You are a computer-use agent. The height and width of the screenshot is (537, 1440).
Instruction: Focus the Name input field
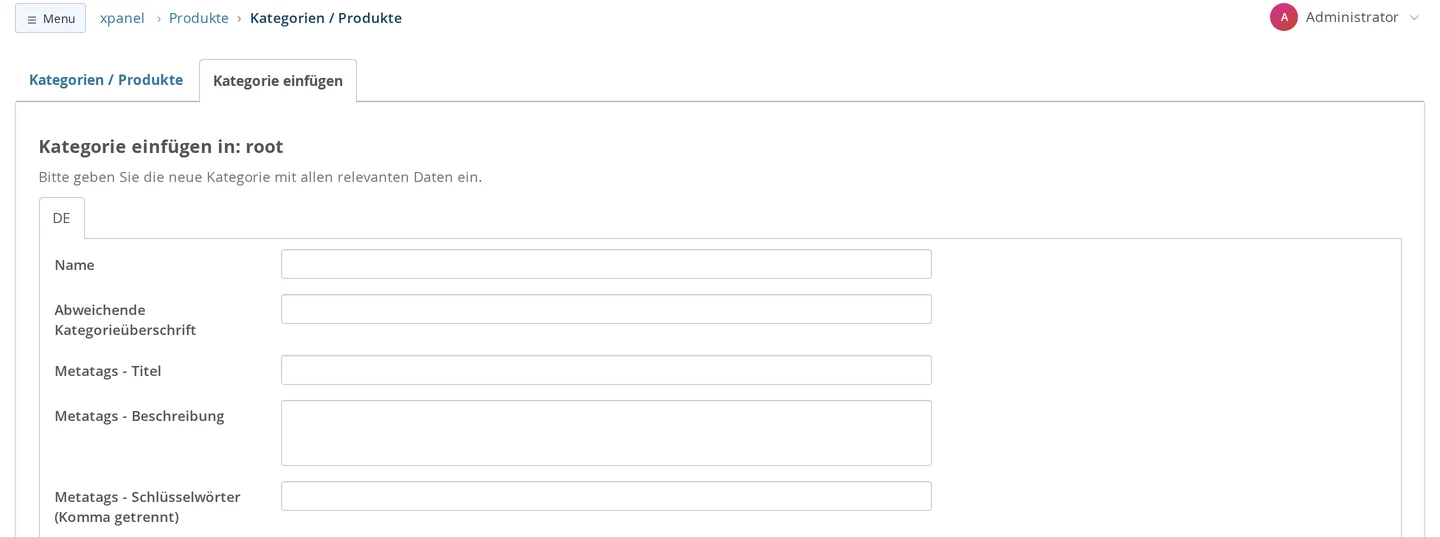606,264
